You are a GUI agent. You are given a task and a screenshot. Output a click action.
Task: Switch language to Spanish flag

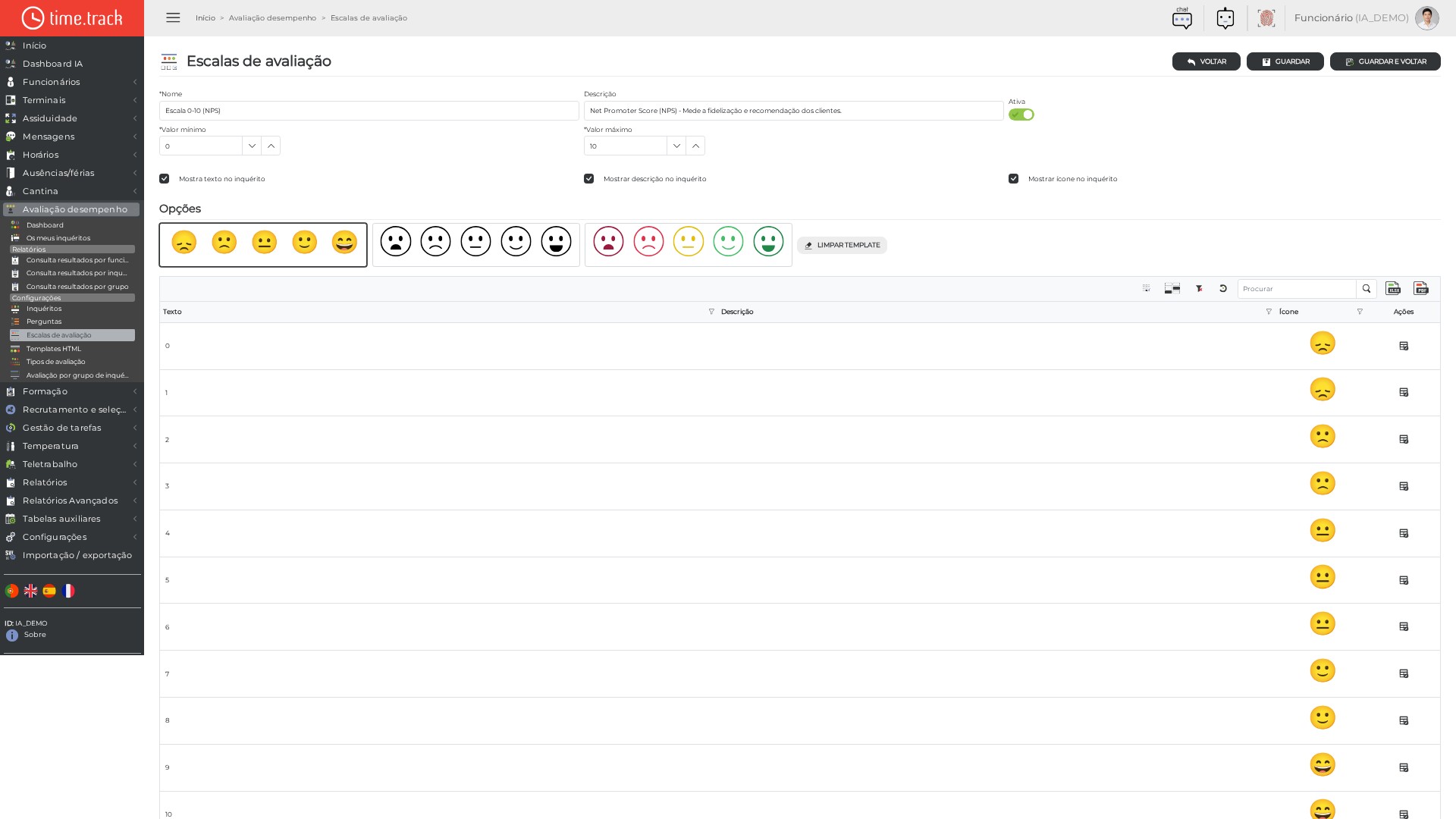(x=49, y=591)
